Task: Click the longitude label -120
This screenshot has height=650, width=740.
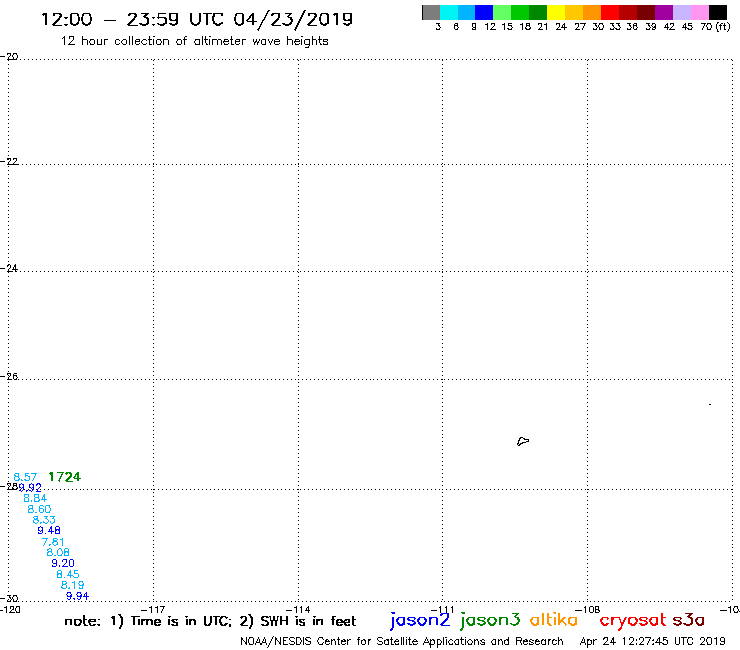Action: pos(10,609)
